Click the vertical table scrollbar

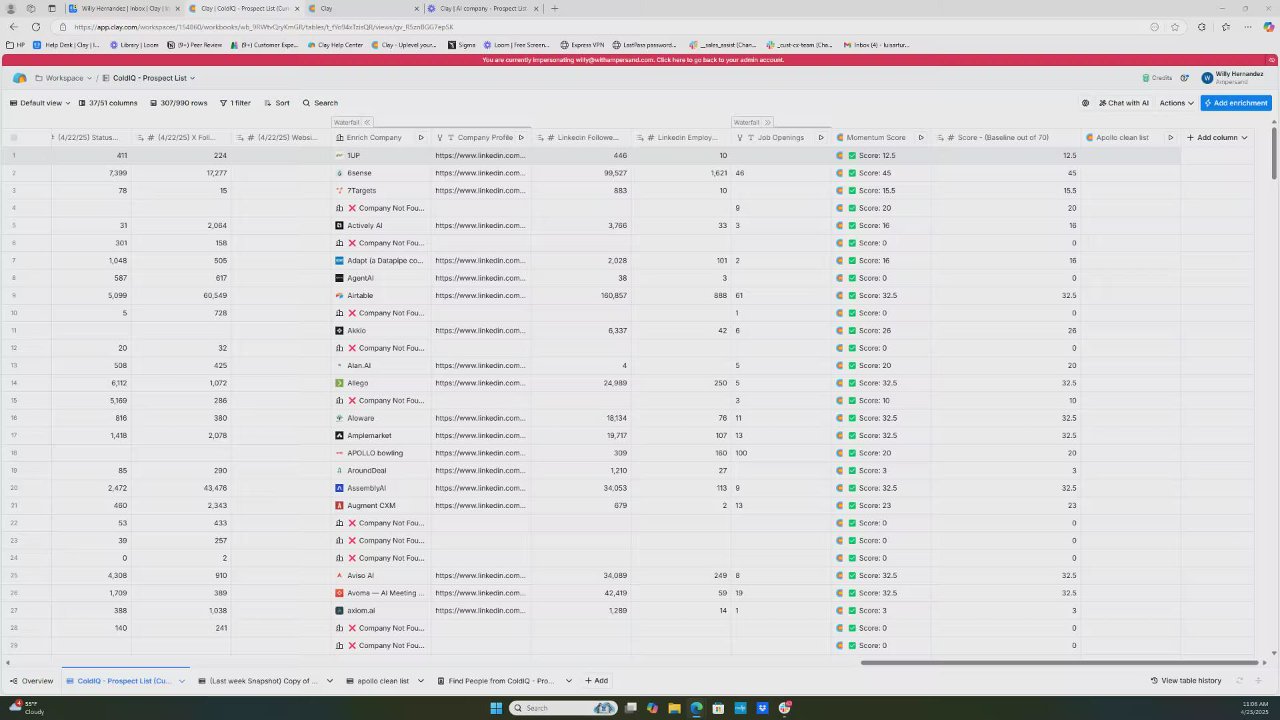click(x=1274, y=153)
